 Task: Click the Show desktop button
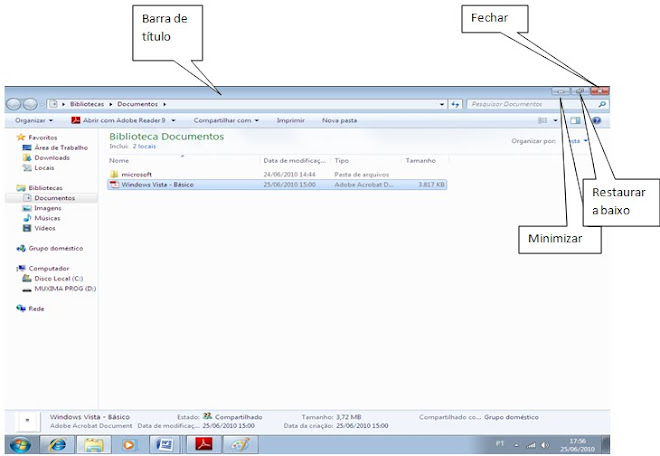(x=605, y=445)
